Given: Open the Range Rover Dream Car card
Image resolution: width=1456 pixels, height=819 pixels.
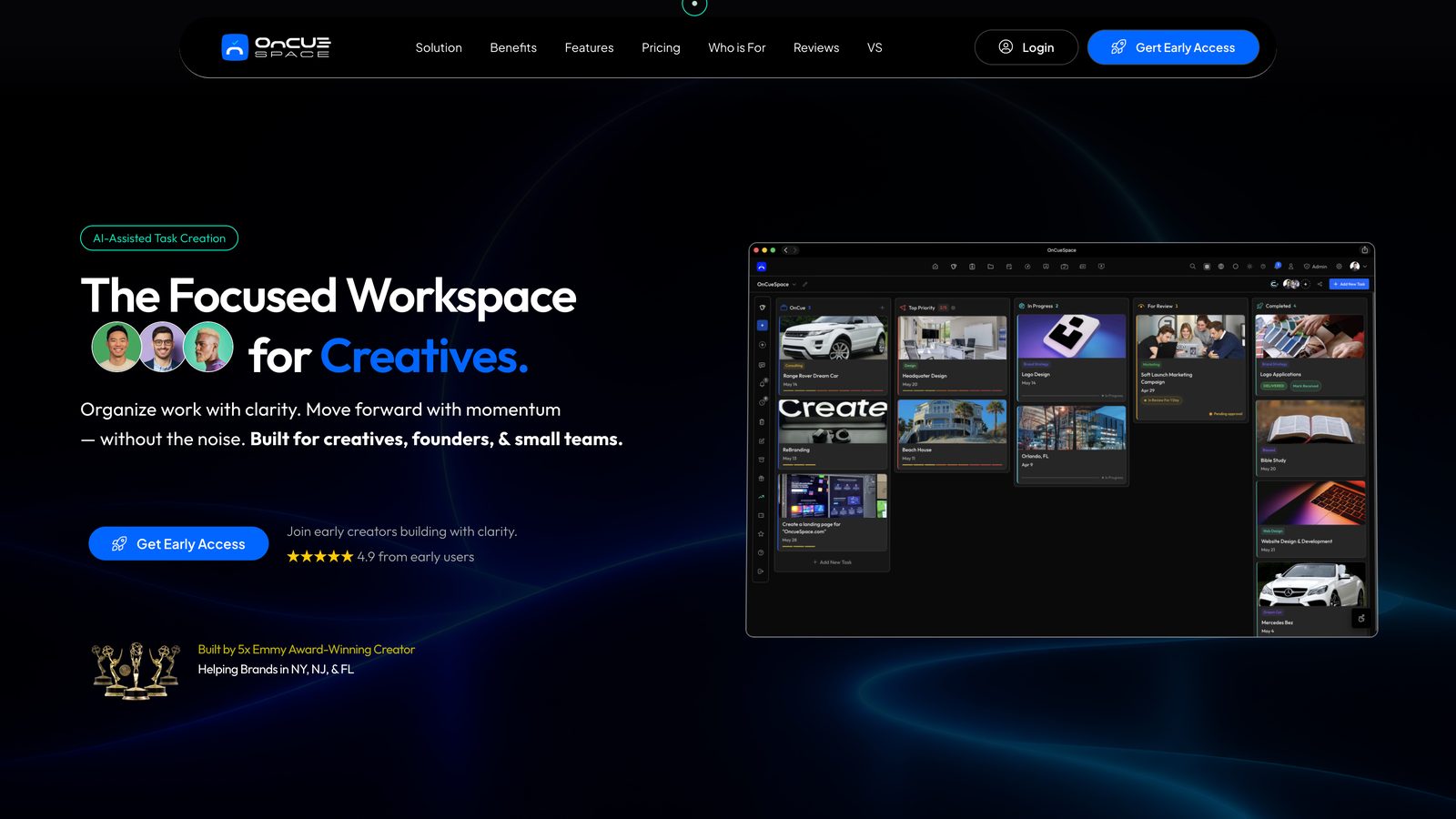Looking at the screenshot, I should click(x=833, y=354).
